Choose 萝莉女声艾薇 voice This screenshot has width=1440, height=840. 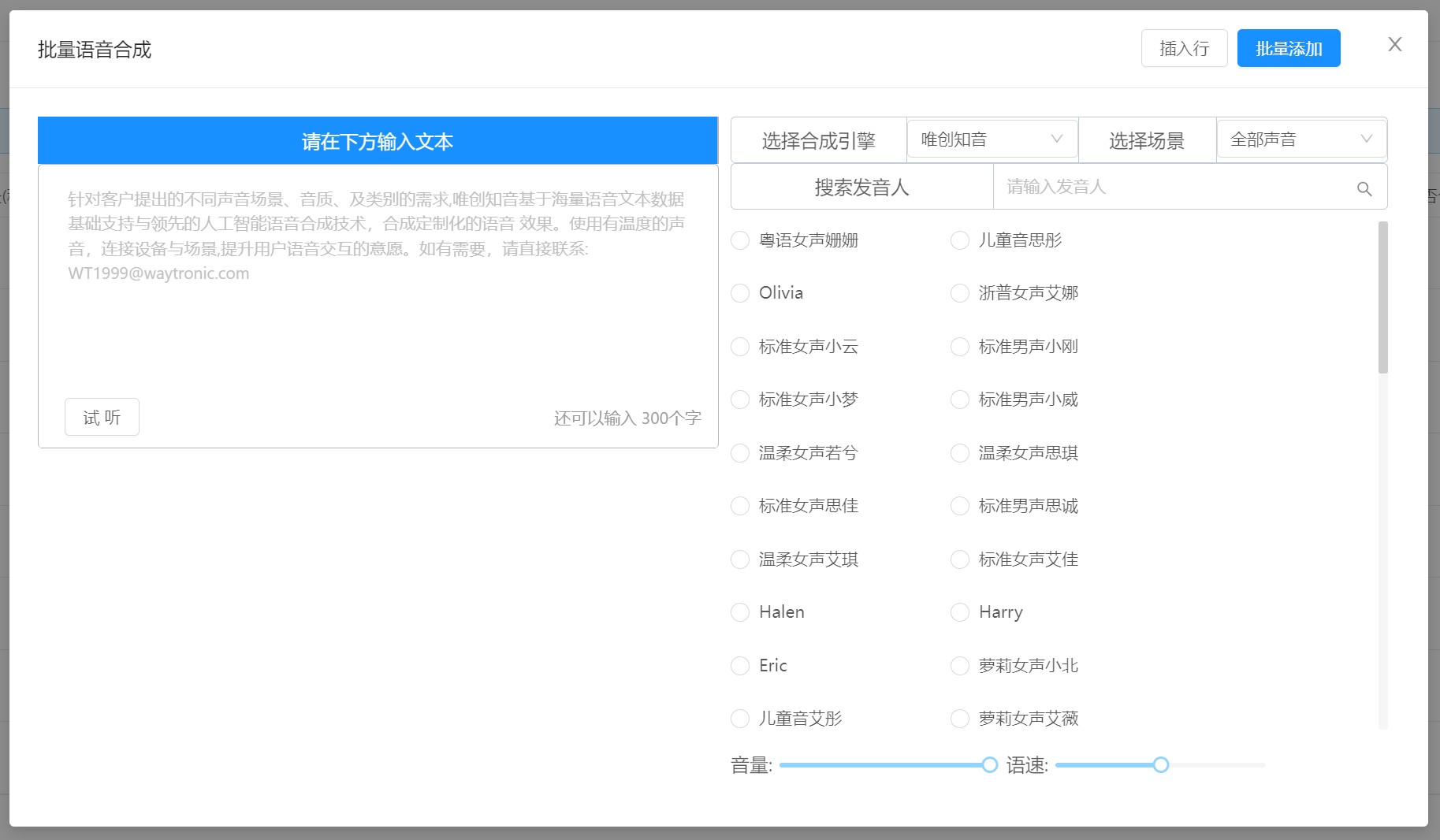pyautogui.click(x=959, y=719)
